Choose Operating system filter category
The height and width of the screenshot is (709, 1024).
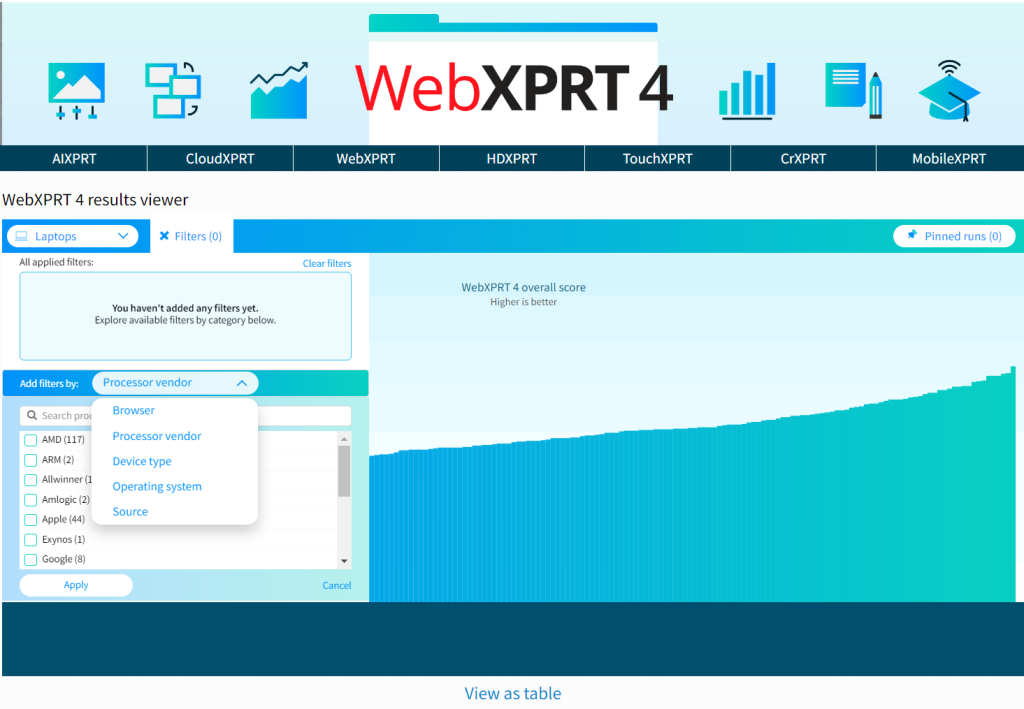click(x=157, y=487)
